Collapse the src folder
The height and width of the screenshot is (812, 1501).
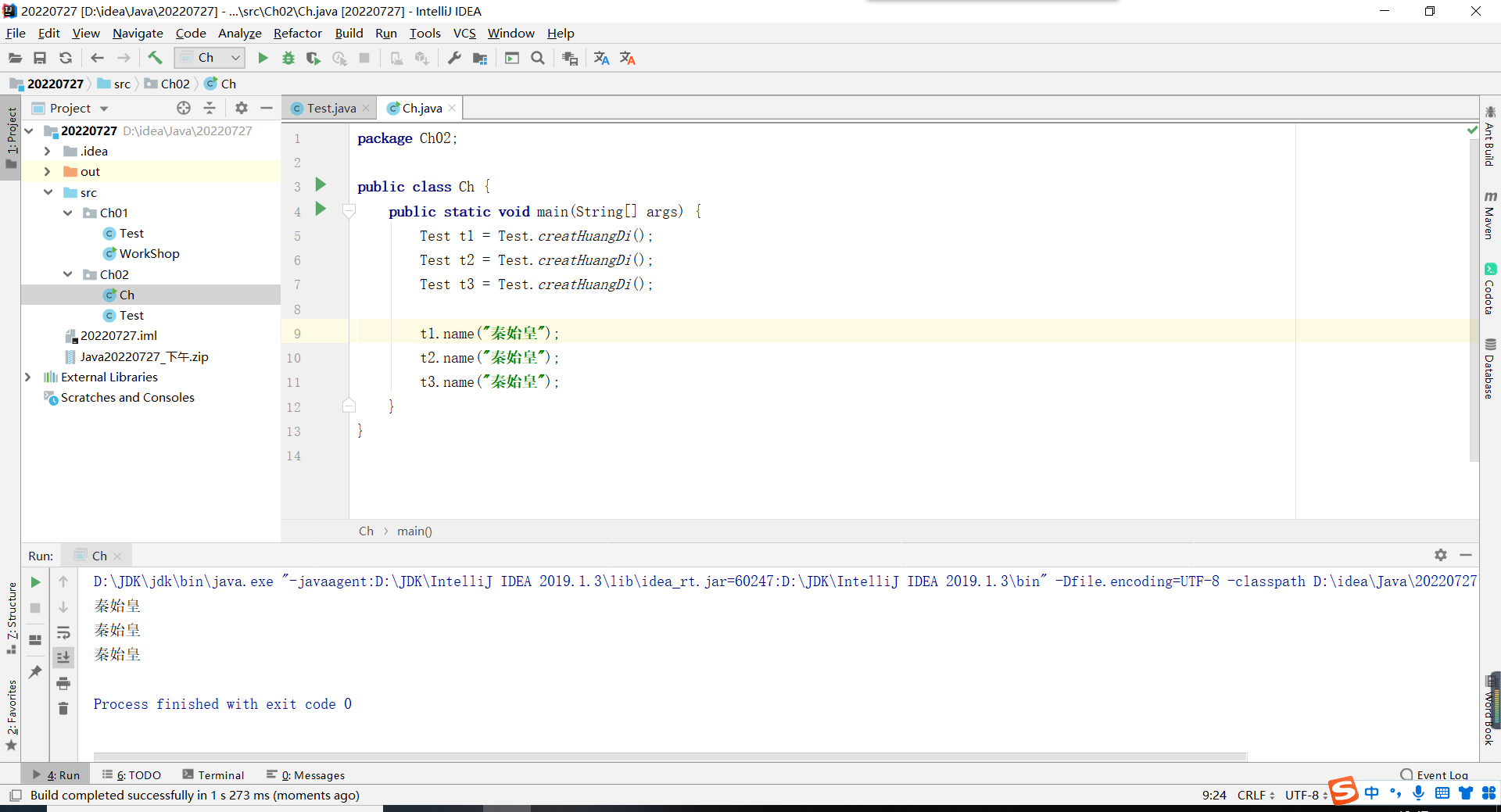tap(48, 192)
